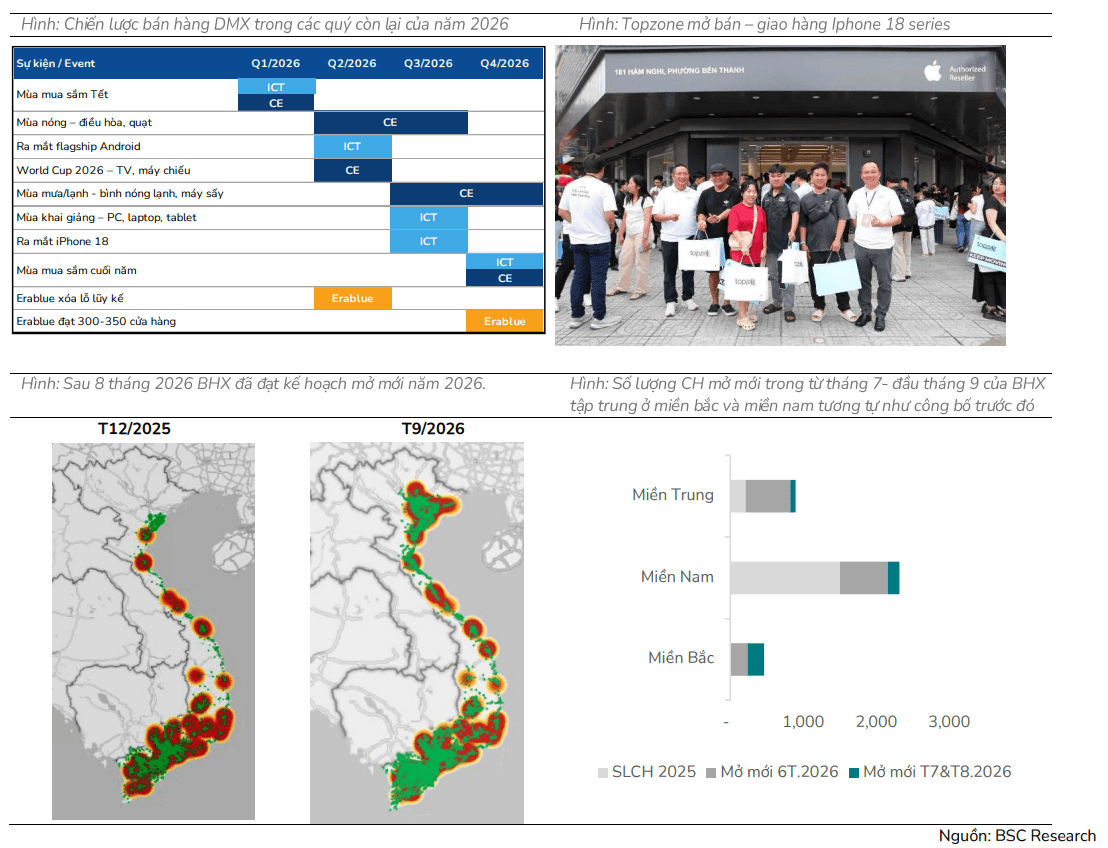
Task: Click the ICT bar for iPhone 18 launch
Action: [429, 242]
